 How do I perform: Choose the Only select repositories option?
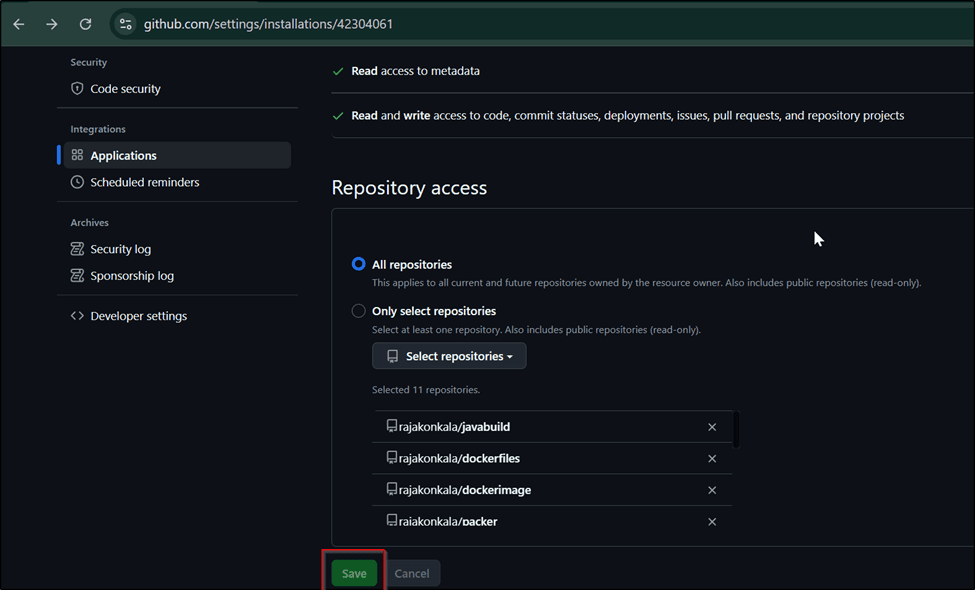coord(359,310)
